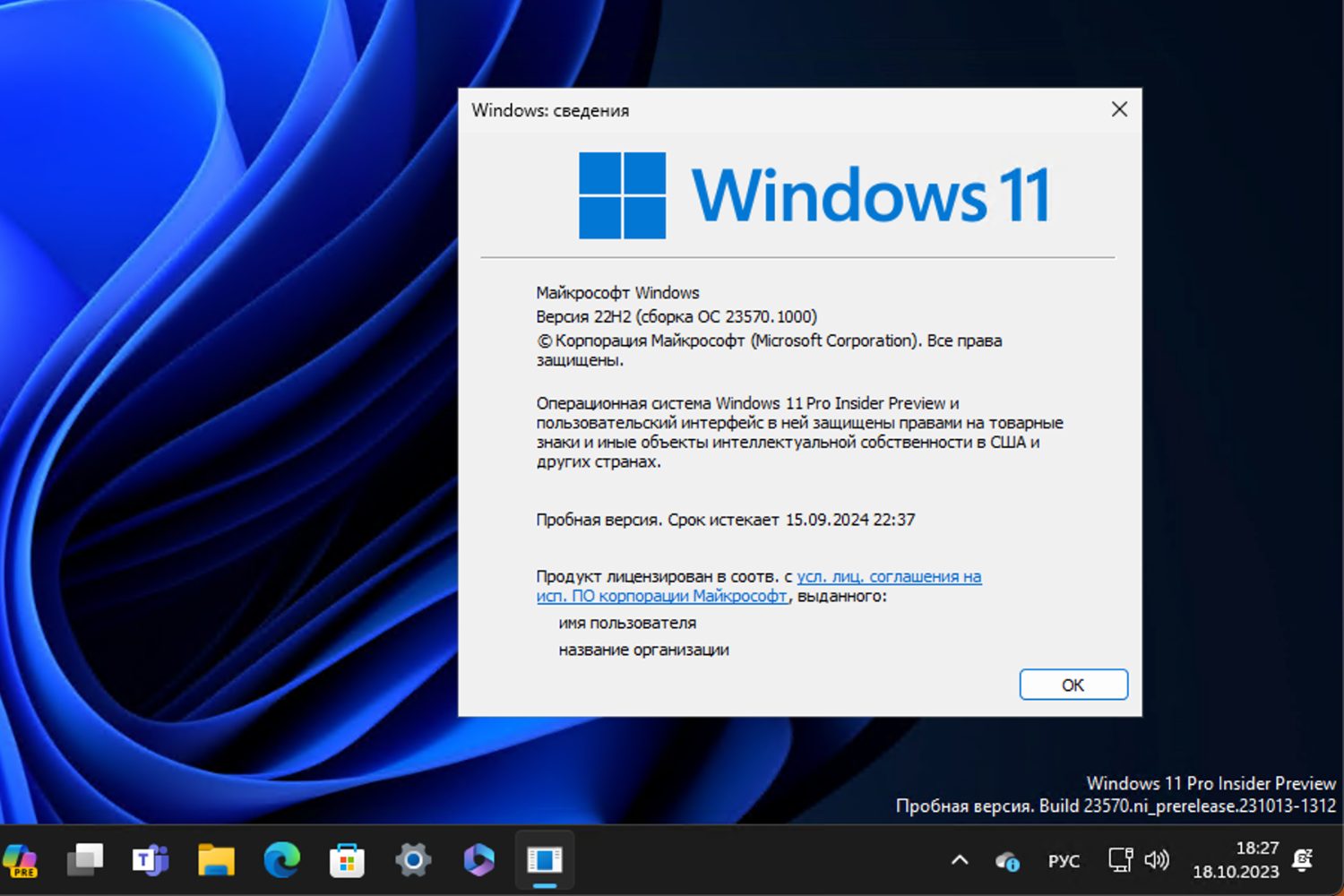The image size is (1344, 896).
Task: Click the network icon in system tray
Action: pyautogui.click(x=1120, y=860)
